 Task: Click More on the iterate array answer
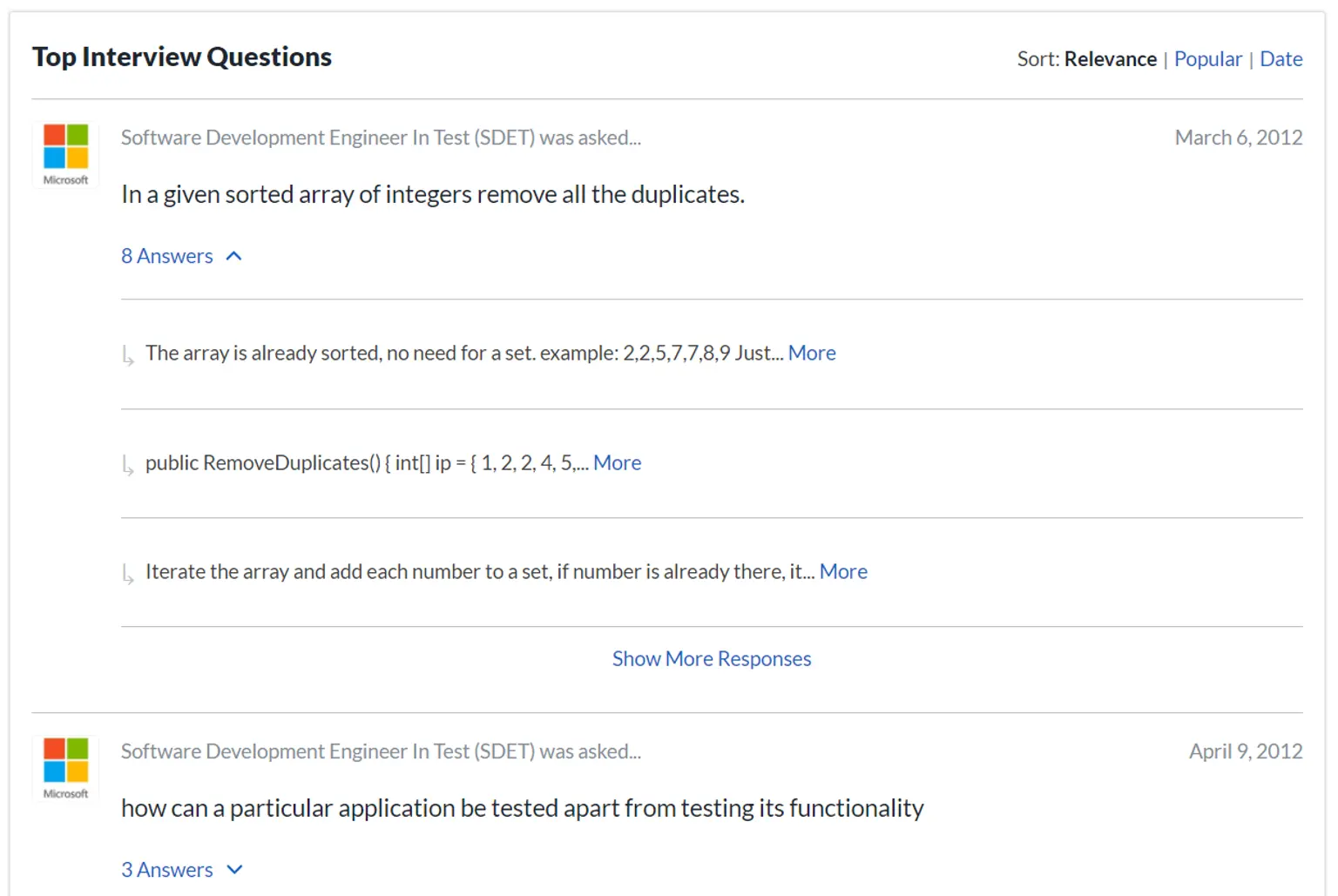click(x=843, y=571)
